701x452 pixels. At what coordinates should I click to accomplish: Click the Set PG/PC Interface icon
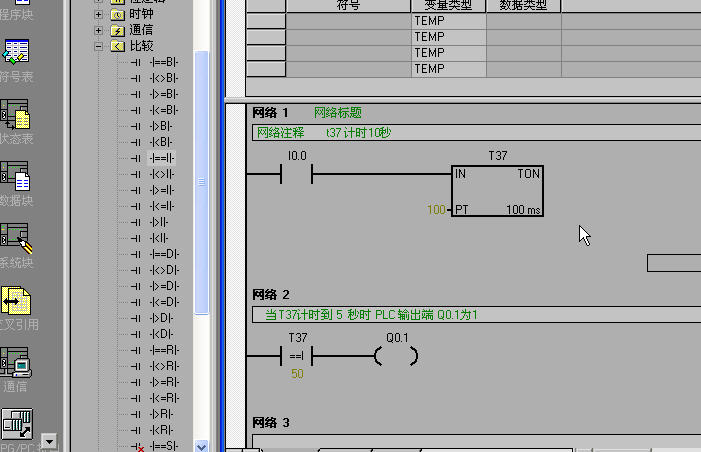coord(16,425)
